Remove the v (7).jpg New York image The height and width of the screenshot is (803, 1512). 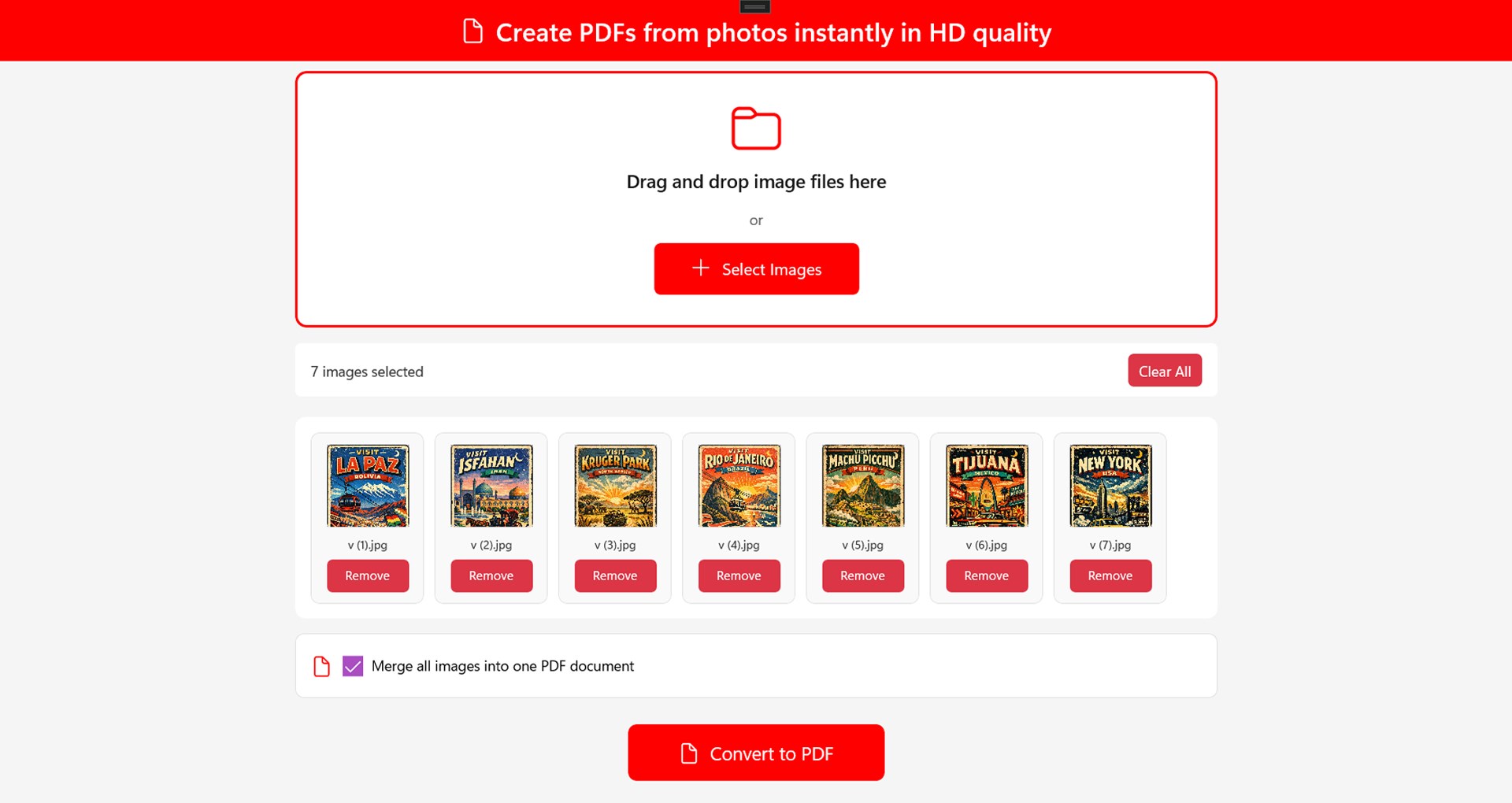coord(1110,575)
